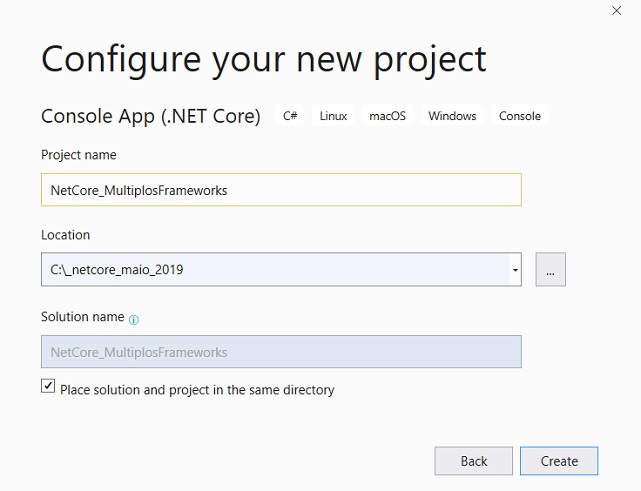
Task: Click the macOS tag
Action: coord(388,116)
